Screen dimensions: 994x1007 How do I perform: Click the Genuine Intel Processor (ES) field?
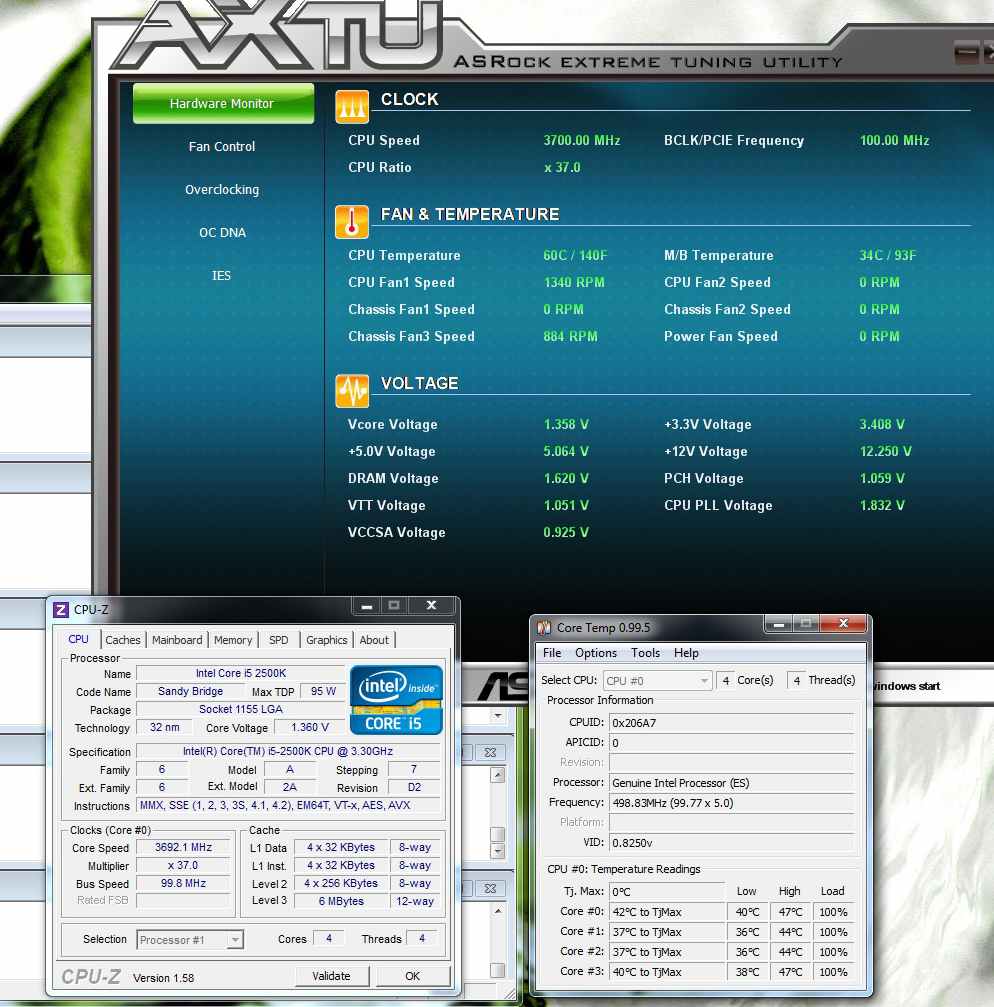tap(731, 782)
